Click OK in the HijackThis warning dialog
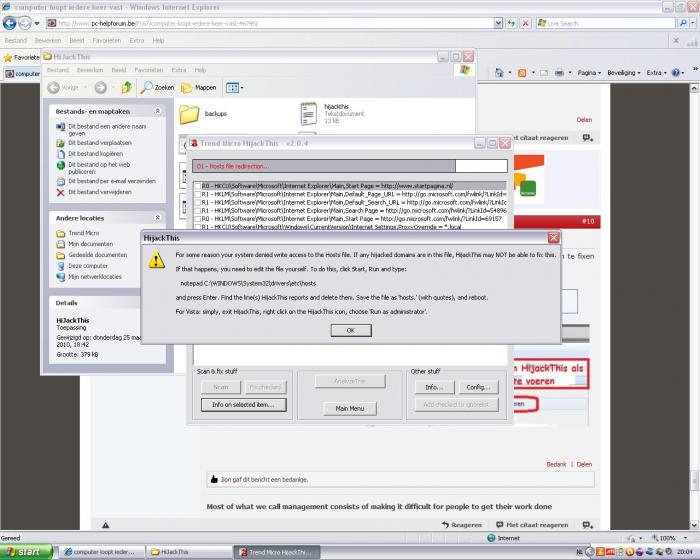 351,330
